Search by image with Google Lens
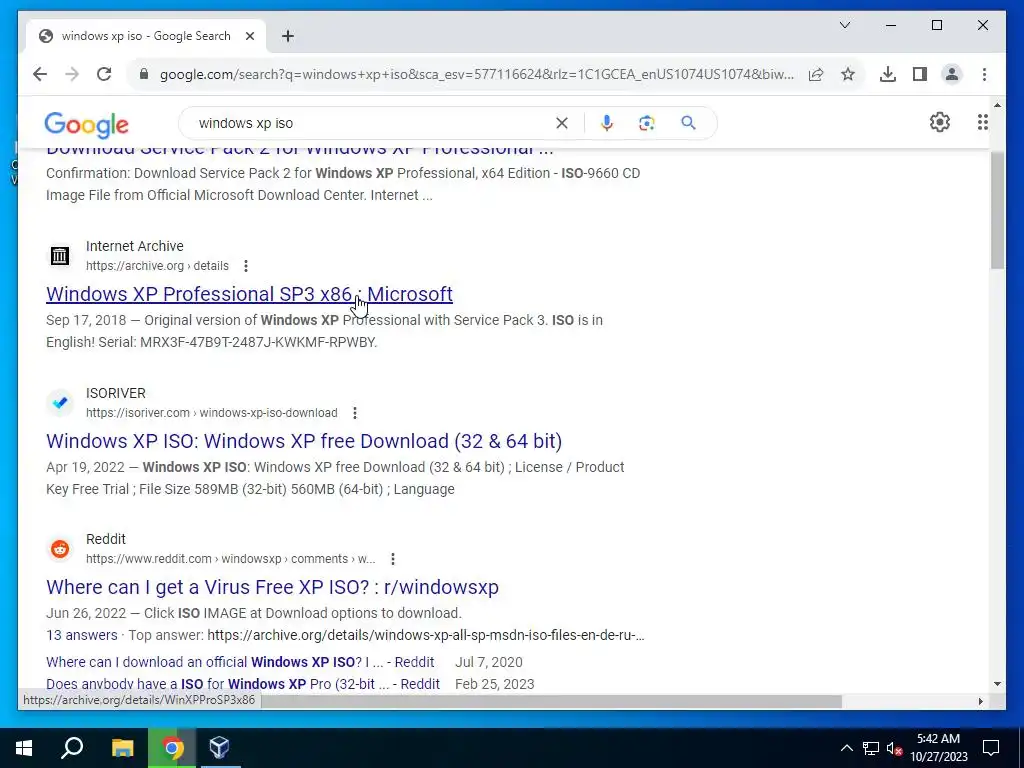Image resolution: width=1024 pixels, height=768 pixels. click(x=647, y=123)
